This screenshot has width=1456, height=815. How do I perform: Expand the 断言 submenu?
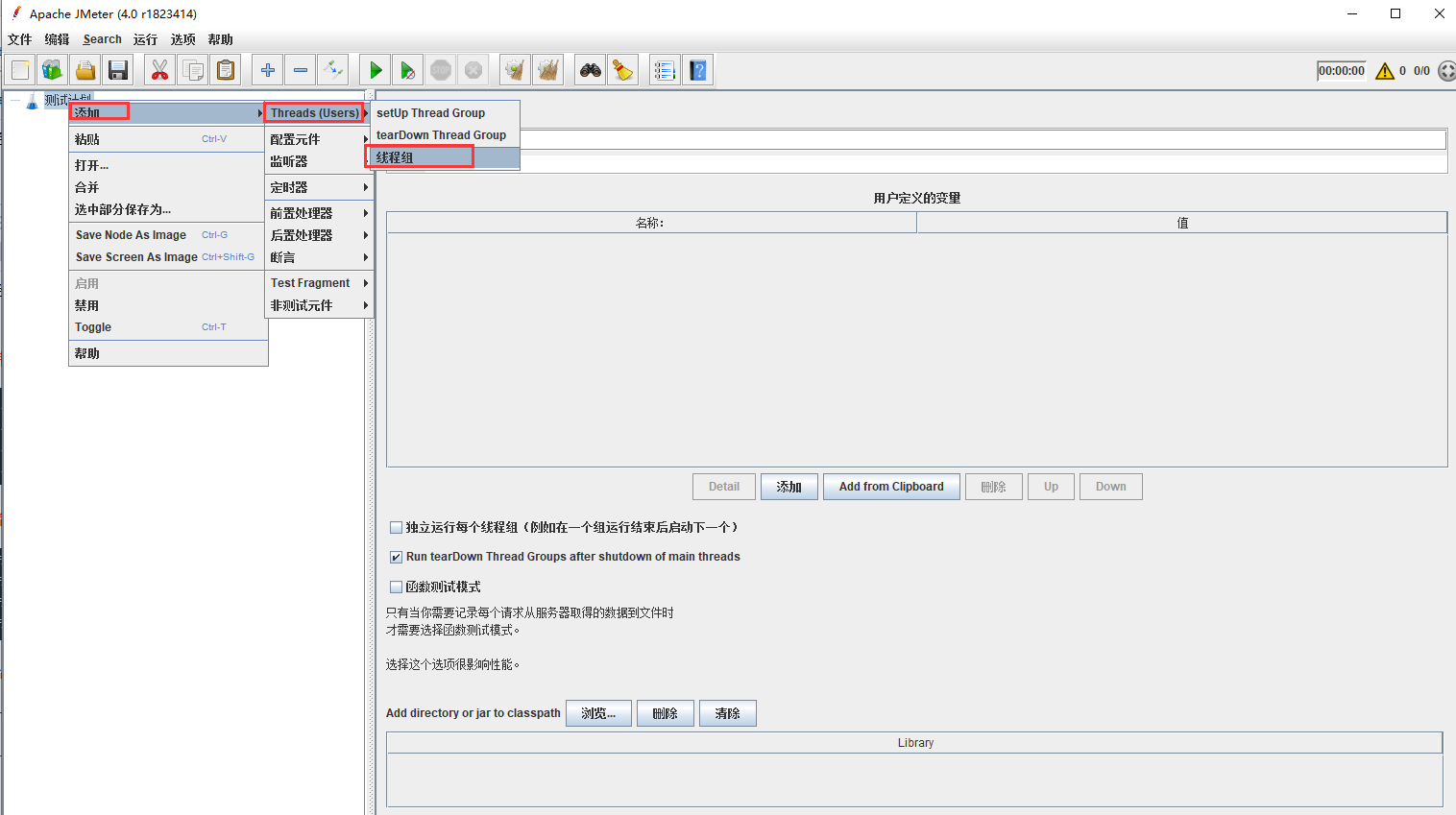click(319, 257)
